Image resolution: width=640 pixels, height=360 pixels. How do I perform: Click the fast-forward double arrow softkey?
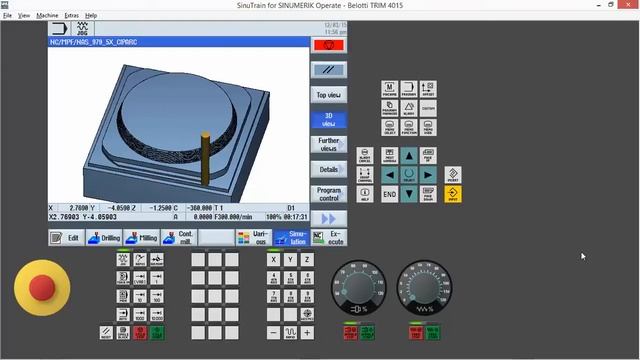329,219
